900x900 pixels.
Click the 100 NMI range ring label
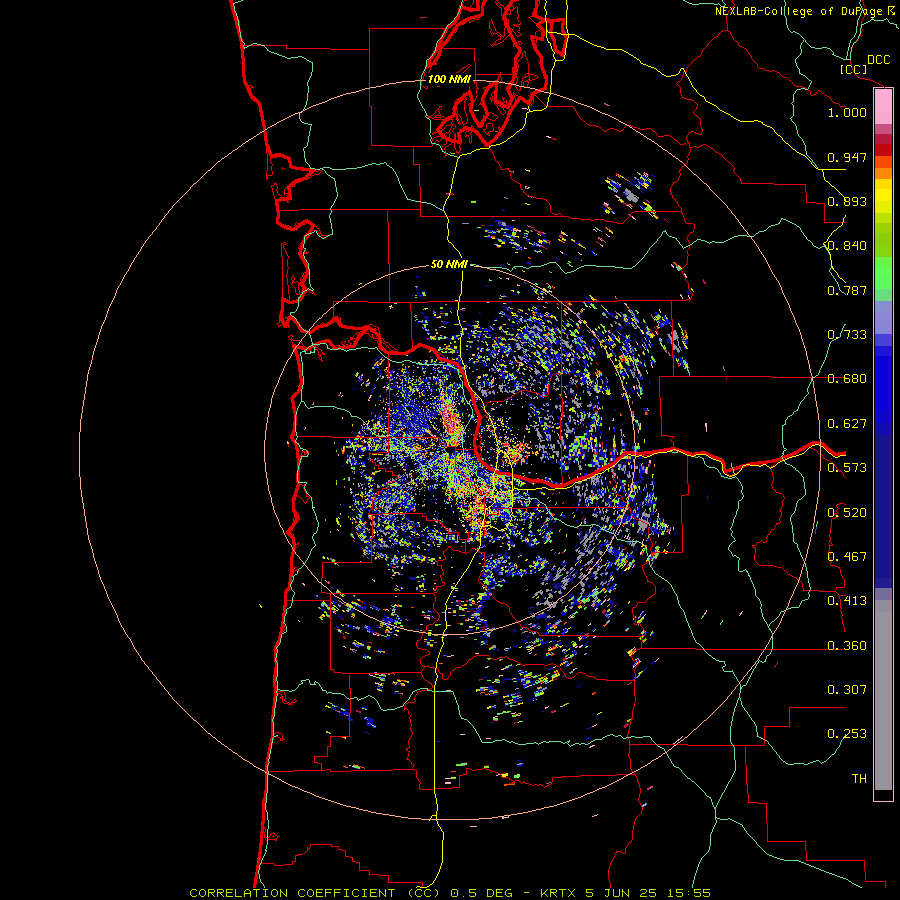[449, 79]
